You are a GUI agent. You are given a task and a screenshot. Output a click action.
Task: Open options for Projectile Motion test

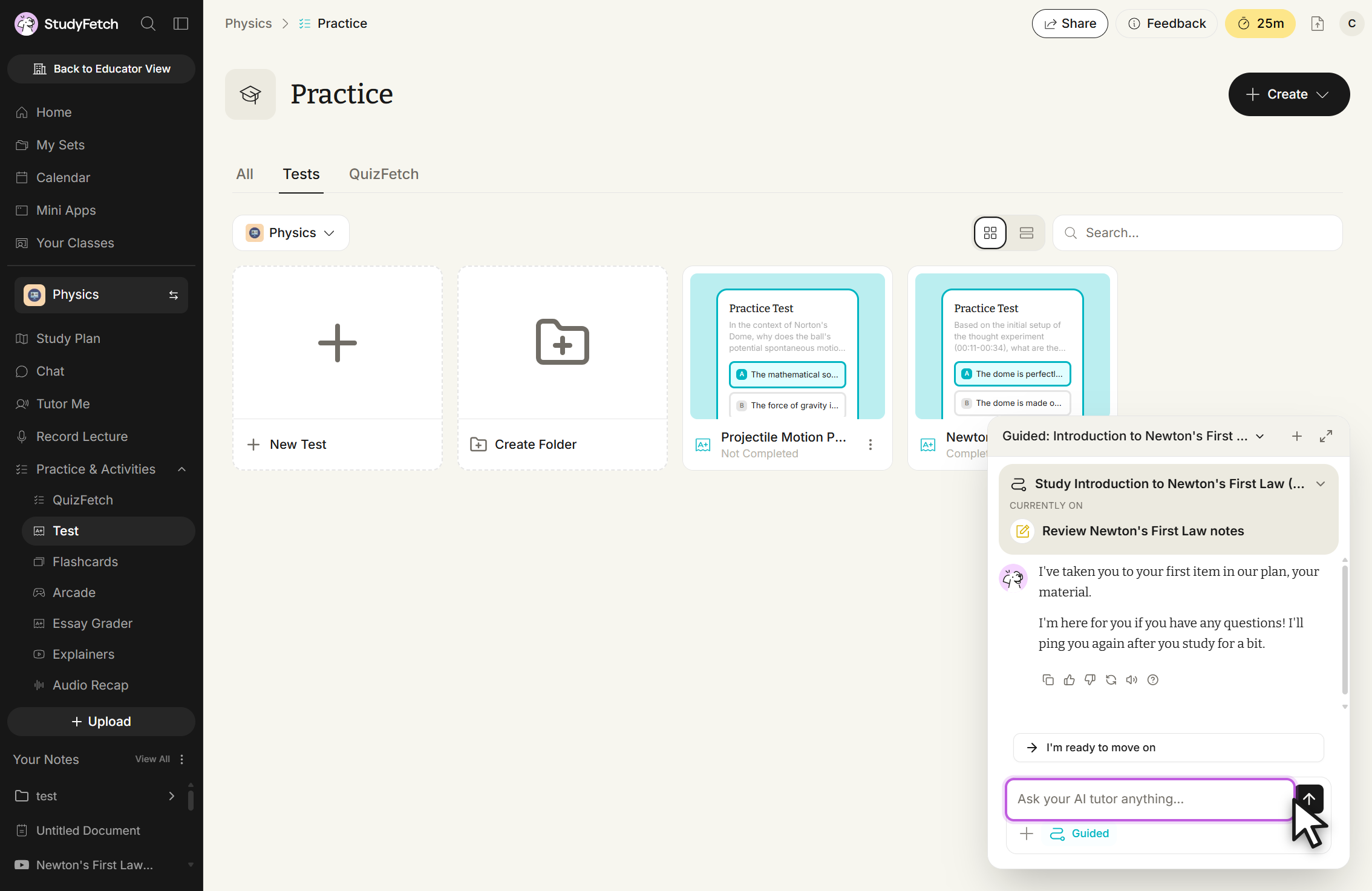(x=871, y=445)
